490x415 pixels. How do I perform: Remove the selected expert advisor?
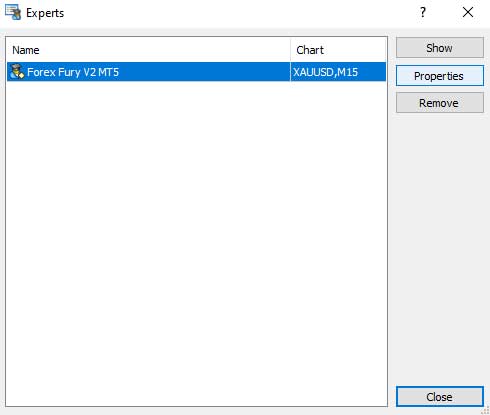440,103
